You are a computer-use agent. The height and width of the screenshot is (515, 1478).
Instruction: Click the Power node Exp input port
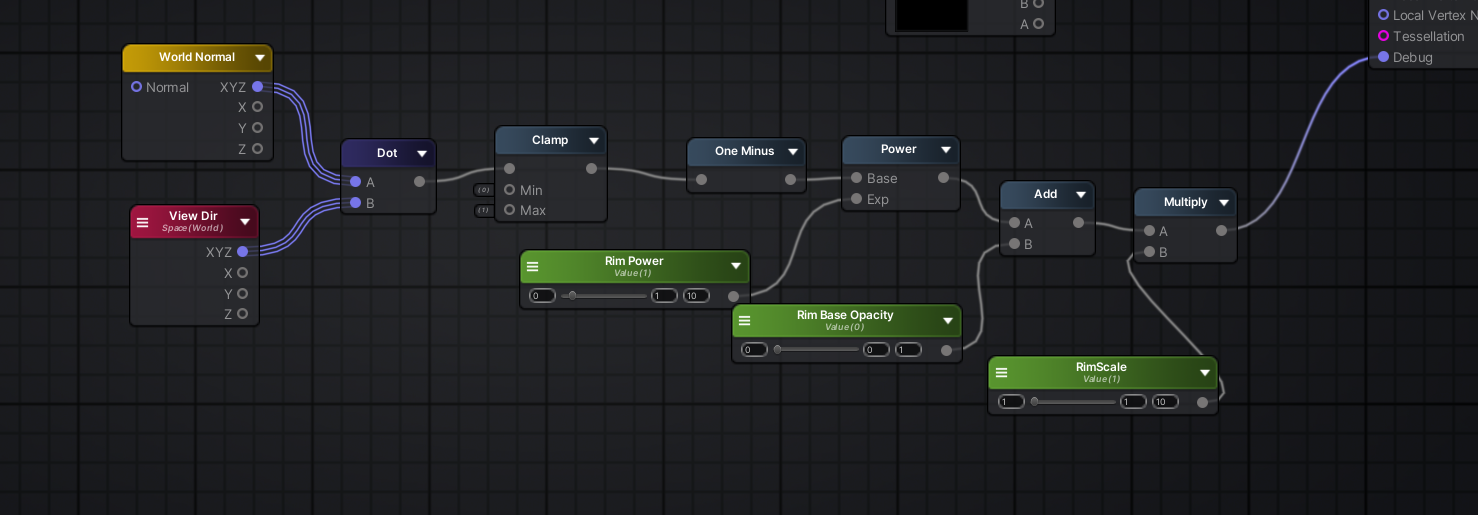click(855, 199)
